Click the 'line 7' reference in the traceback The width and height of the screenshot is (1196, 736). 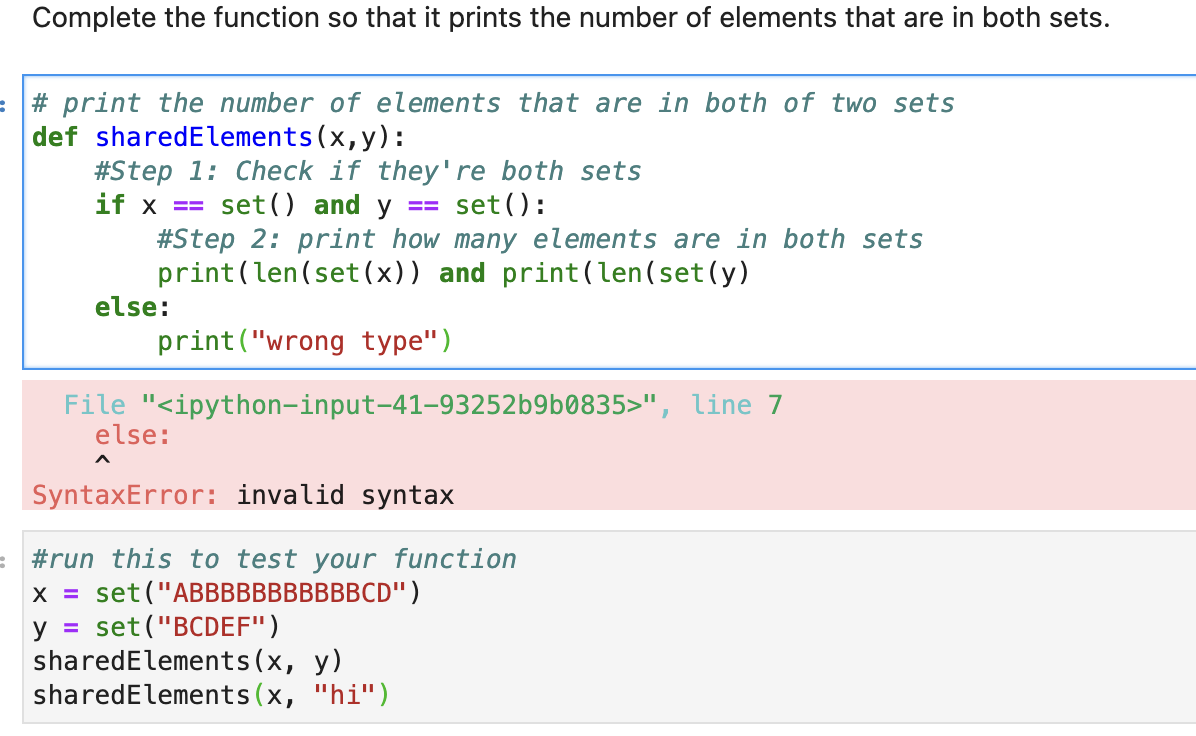(x=737, y=405)
